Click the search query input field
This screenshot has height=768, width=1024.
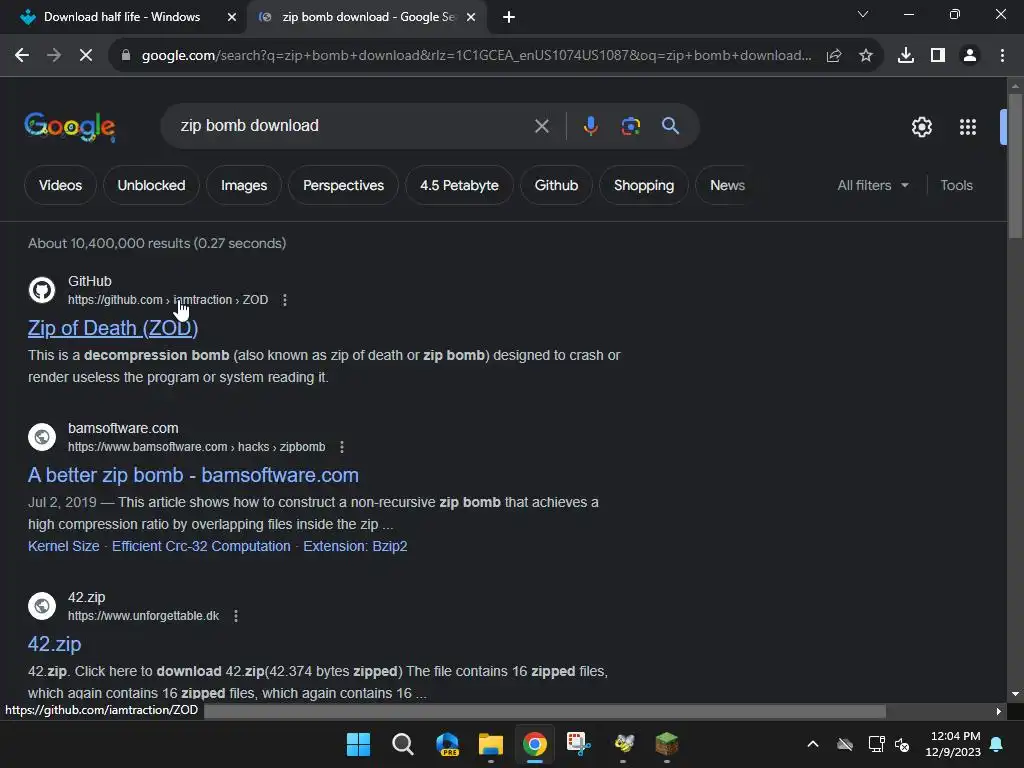353,125
